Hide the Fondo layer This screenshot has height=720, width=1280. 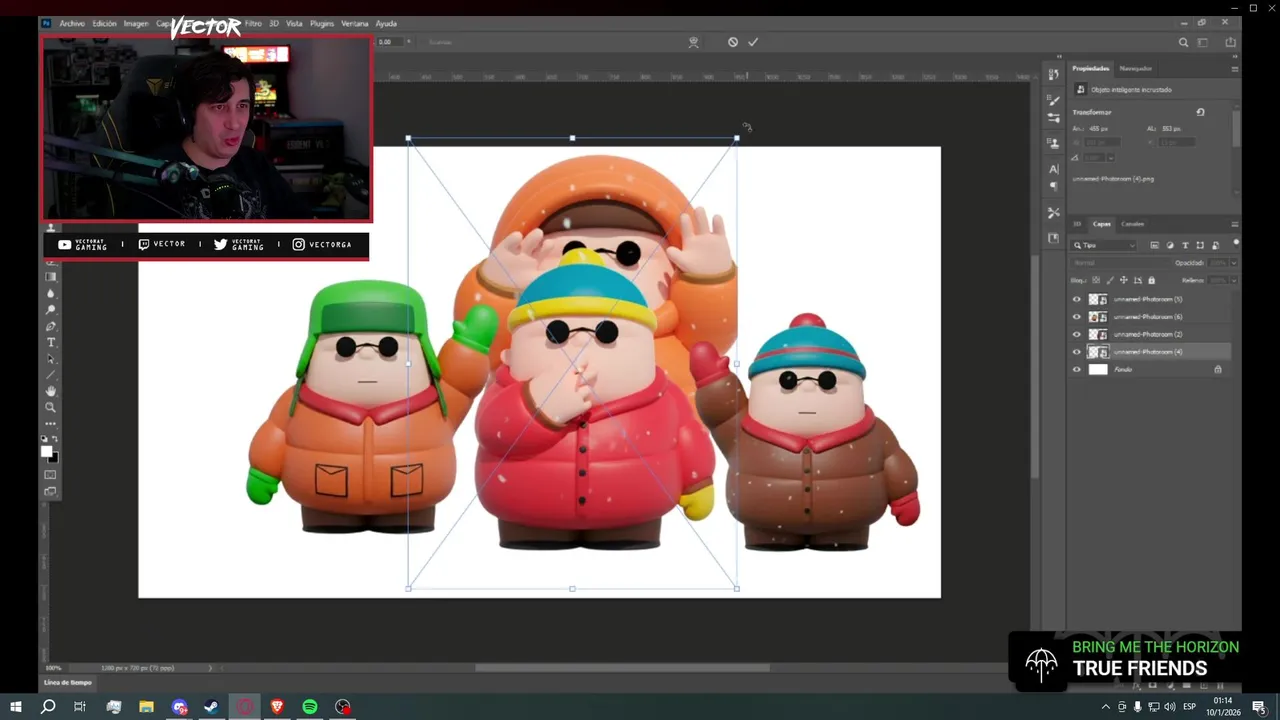(1077, 369)
